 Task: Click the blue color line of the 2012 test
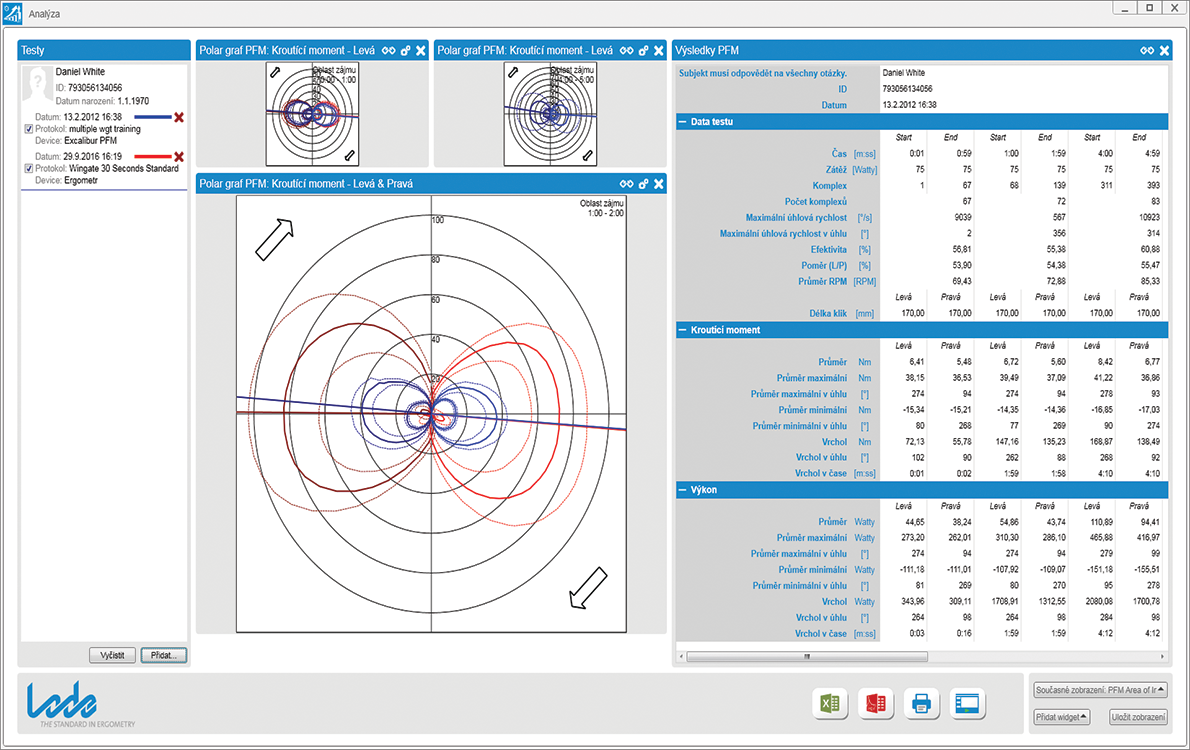(x=152, y=117)
